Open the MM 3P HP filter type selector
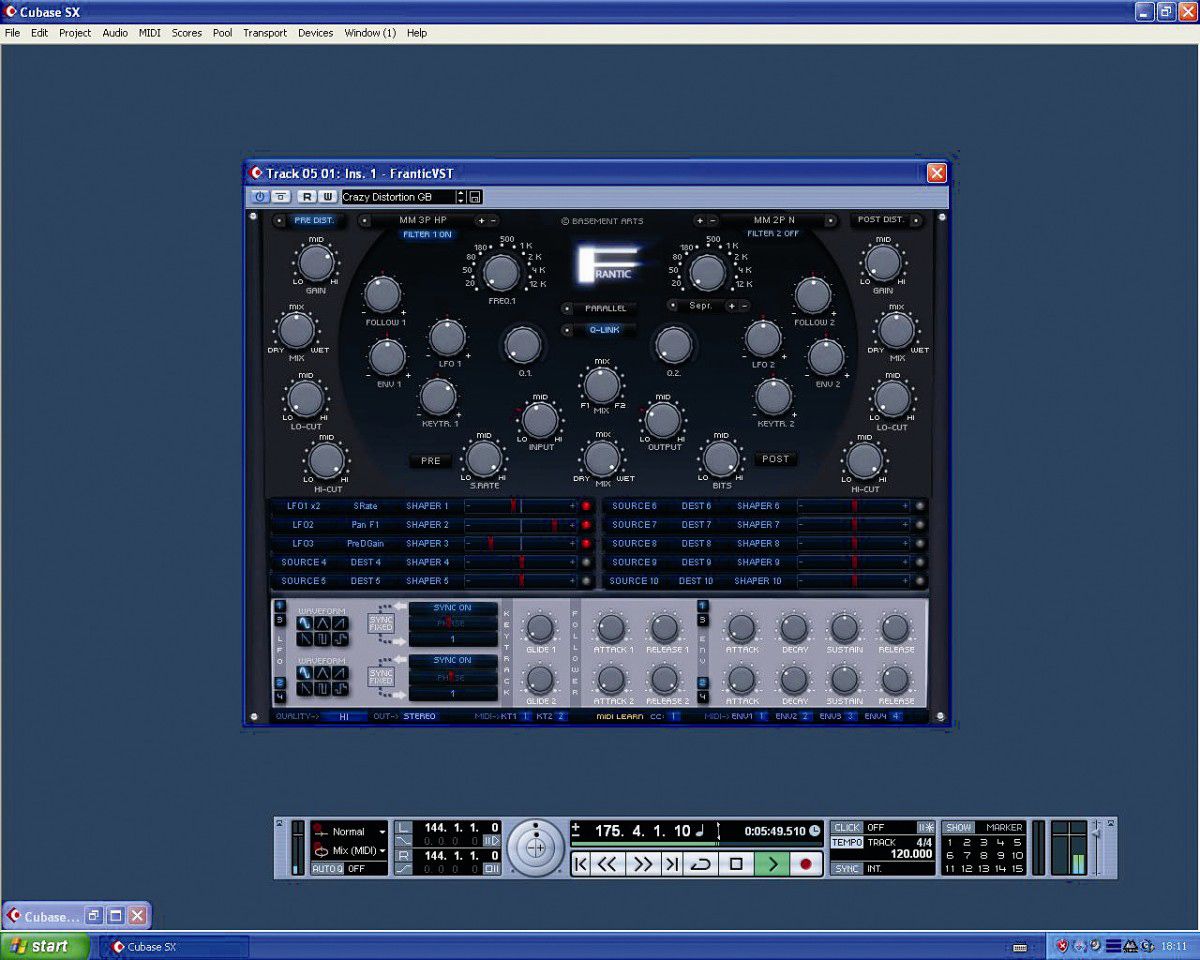Viewport: 1200px width, 960px height. 422,220
